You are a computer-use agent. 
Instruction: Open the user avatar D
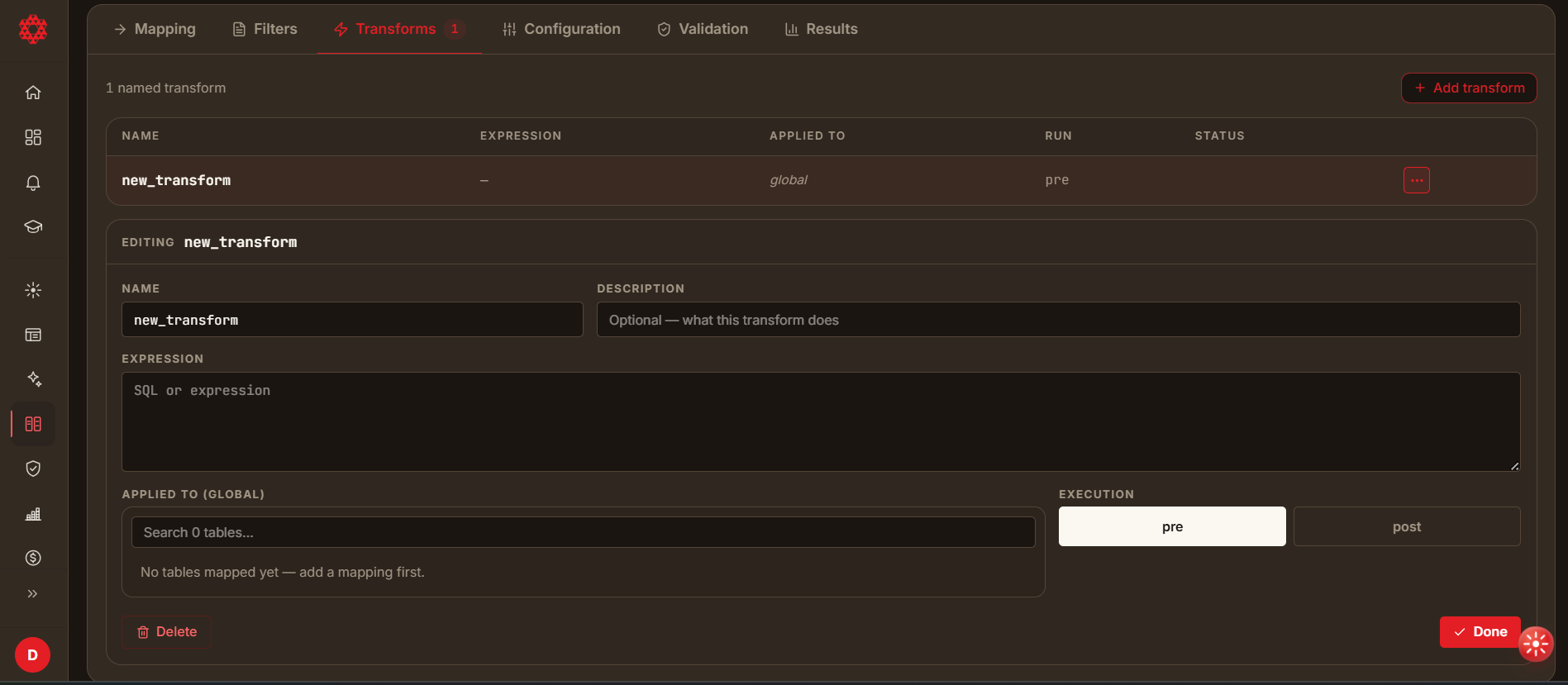tap(32, 655)
